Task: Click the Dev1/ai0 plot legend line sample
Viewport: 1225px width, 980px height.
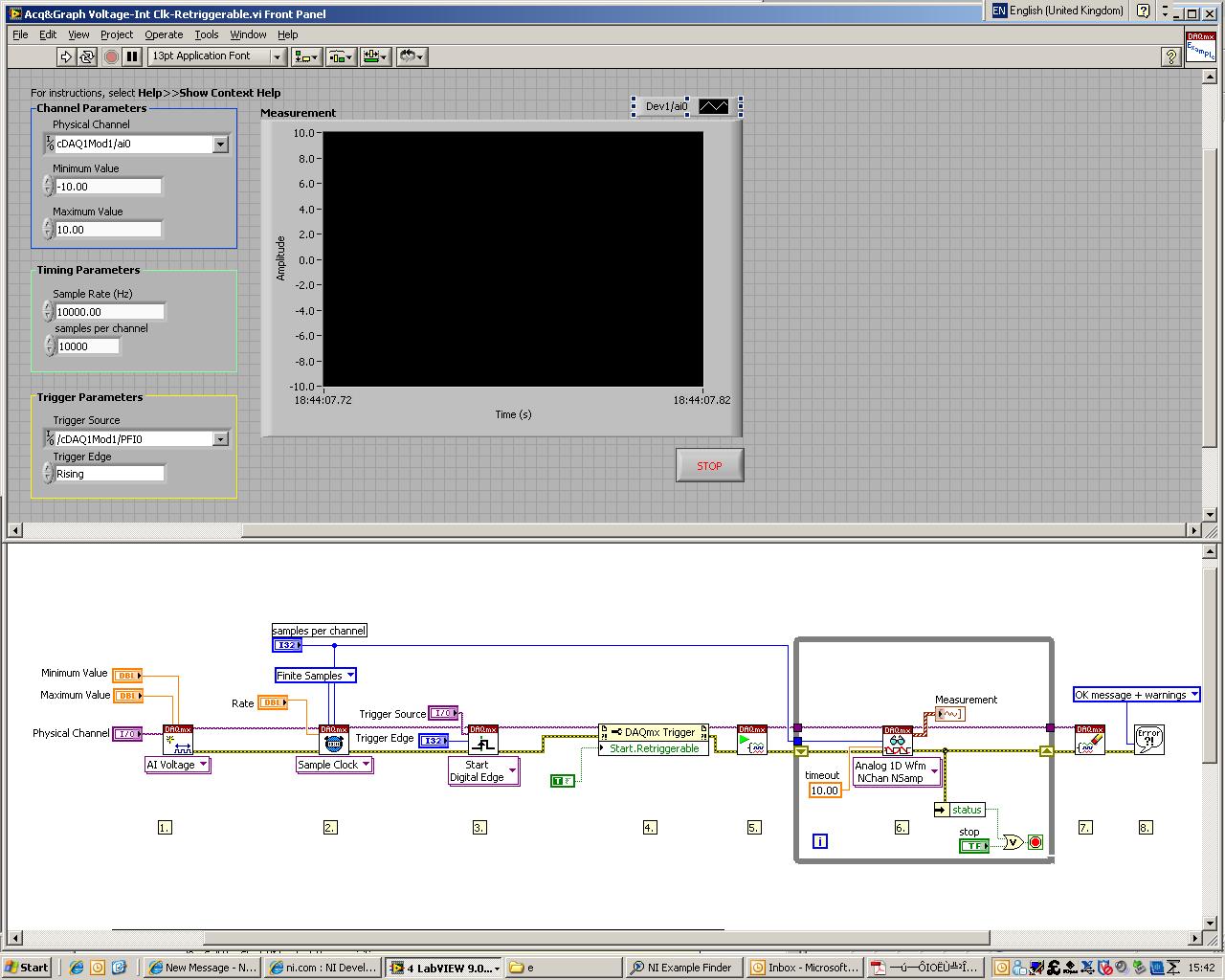Action: [x=713, y=106]
